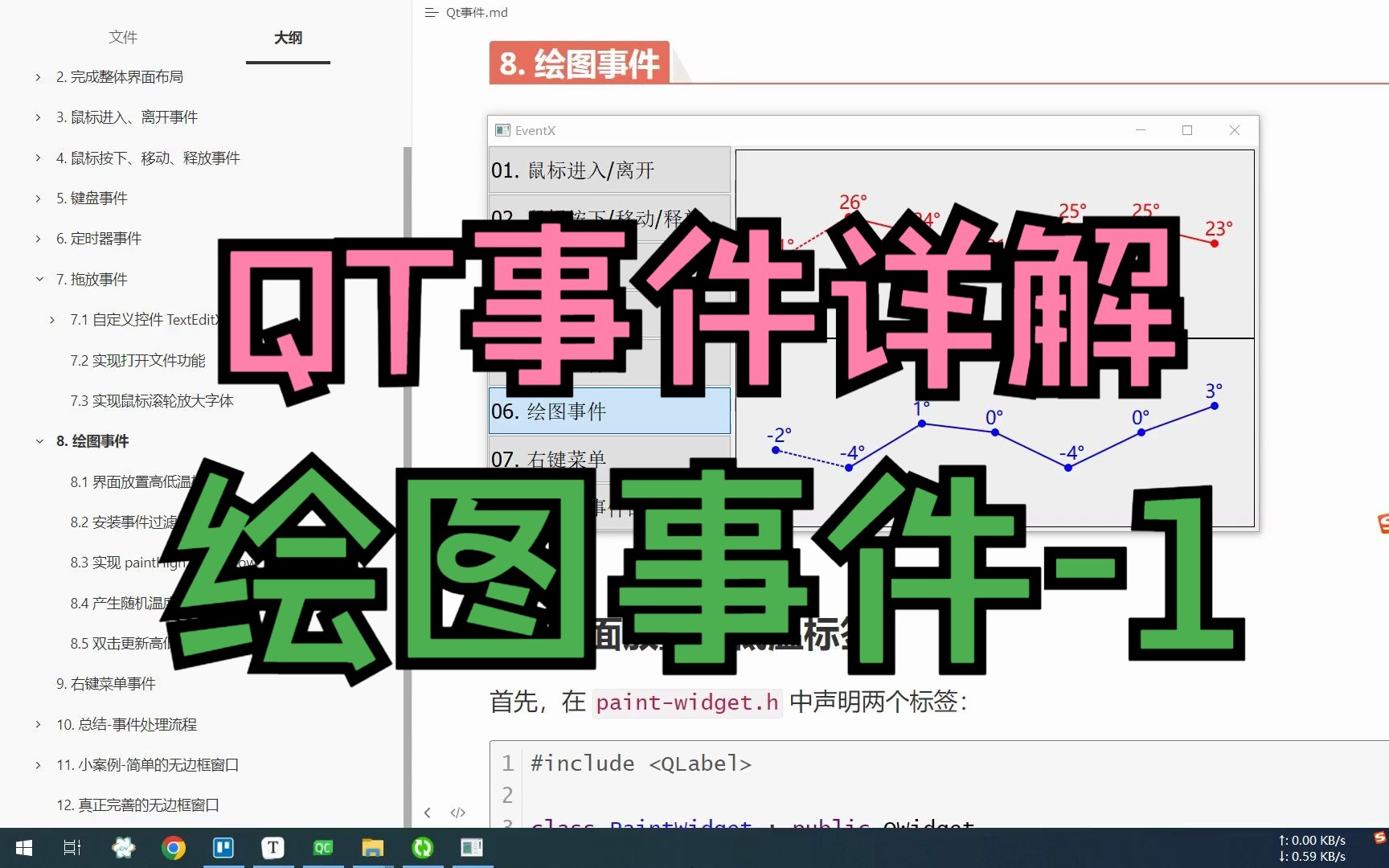Image resolution: width=1389 pixels, height=868 pixels.
Task: Expand outline item 11. 小案例-简单的无边框窗口
Action: coord(38,765)
